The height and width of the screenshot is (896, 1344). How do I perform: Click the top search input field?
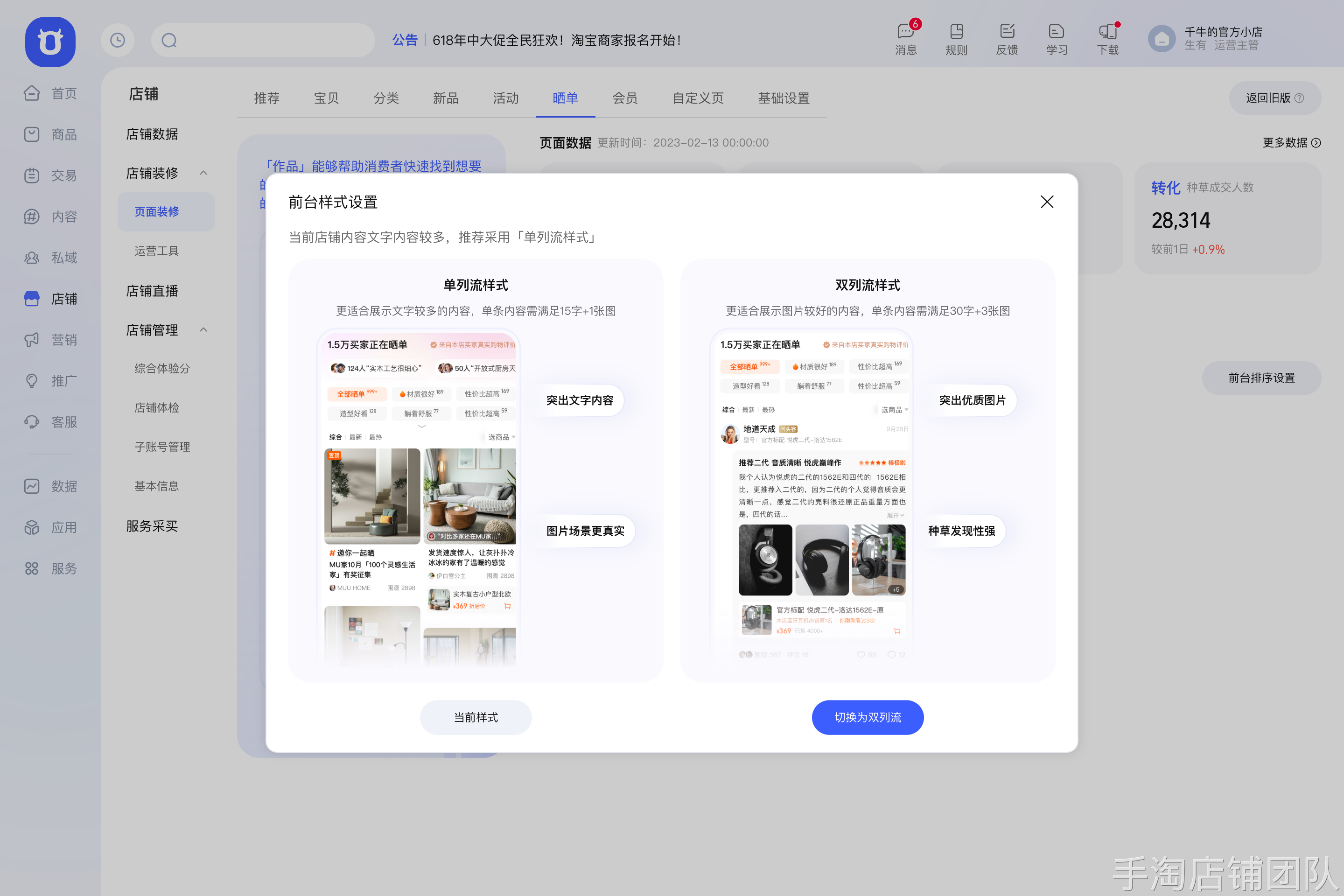click(x=263, y=40)
